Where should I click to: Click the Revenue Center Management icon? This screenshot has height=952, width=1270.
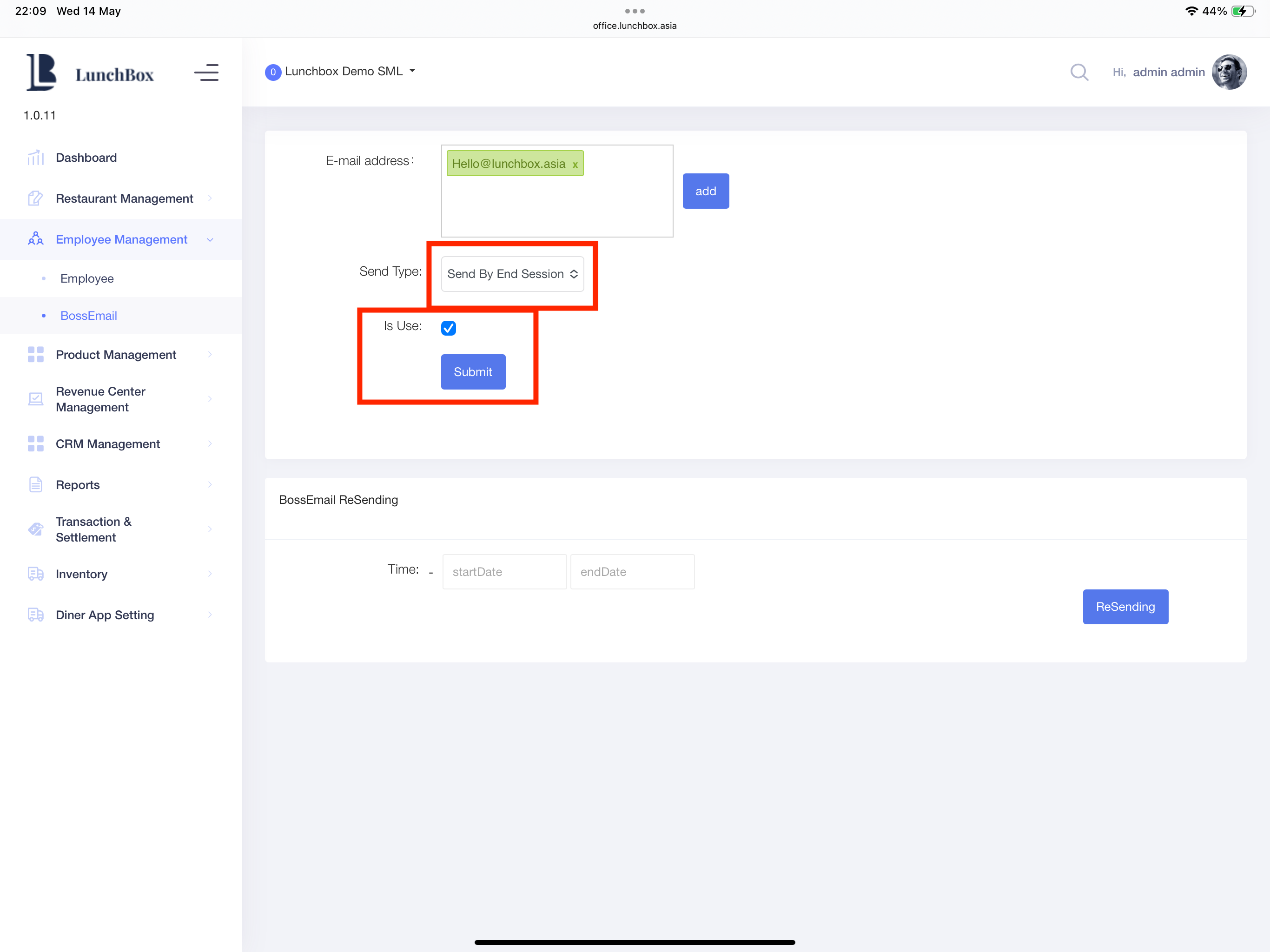pyautogui.click(x=36, y=399)
